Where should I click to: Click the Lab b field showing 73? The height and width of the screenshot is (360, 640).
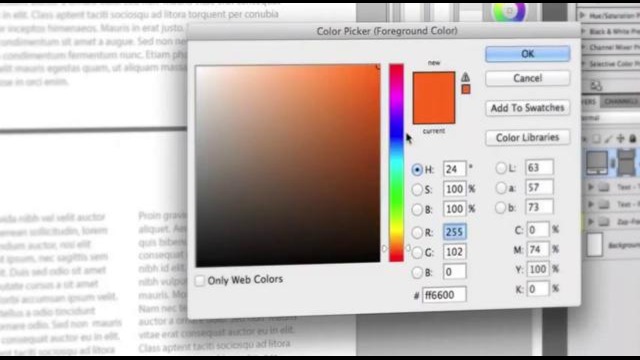(x=539, y=207)
